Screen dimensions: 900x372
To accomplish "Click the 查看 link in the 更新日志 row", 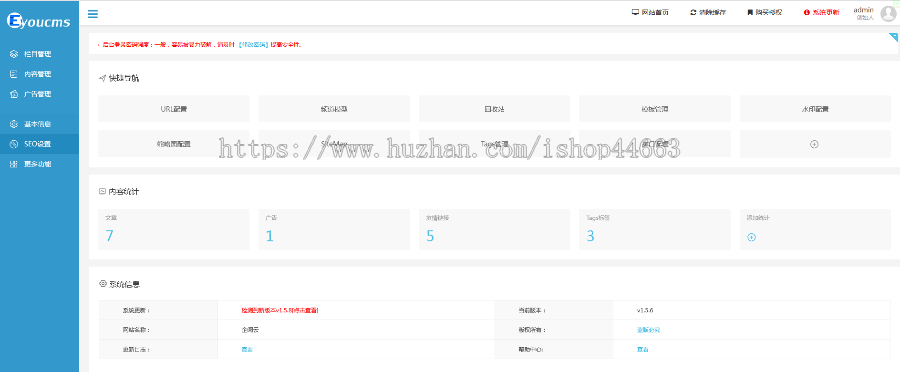I will 247,349.
